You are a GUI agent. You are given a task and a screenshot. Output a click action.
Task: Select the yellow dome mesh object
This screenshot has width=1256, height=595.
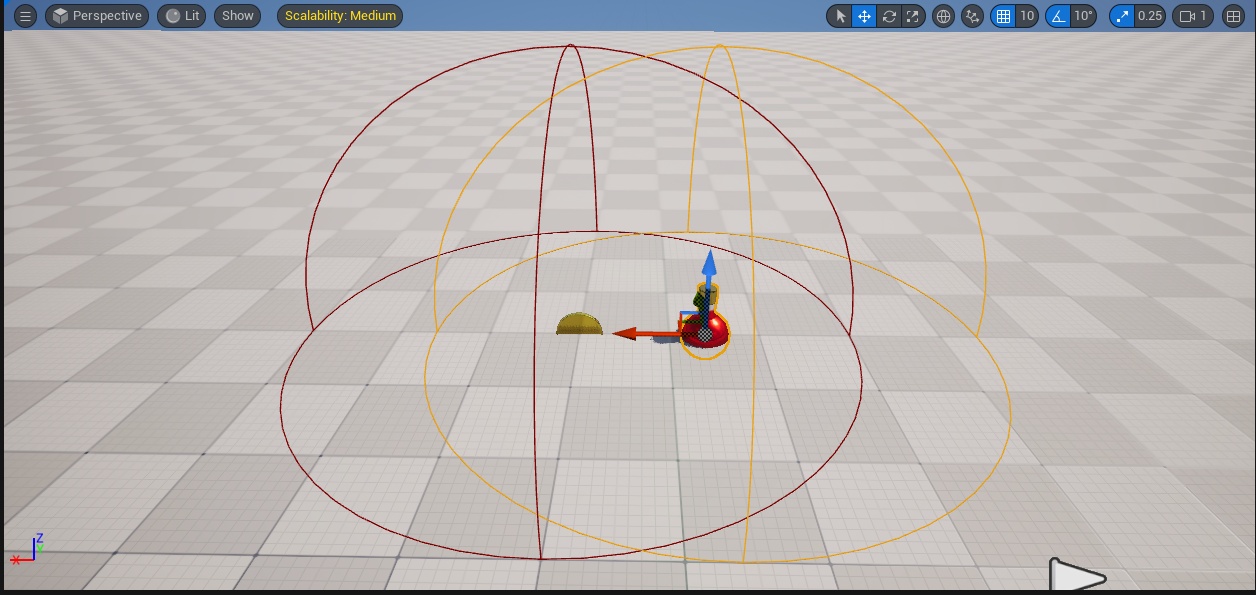point(580,324)
